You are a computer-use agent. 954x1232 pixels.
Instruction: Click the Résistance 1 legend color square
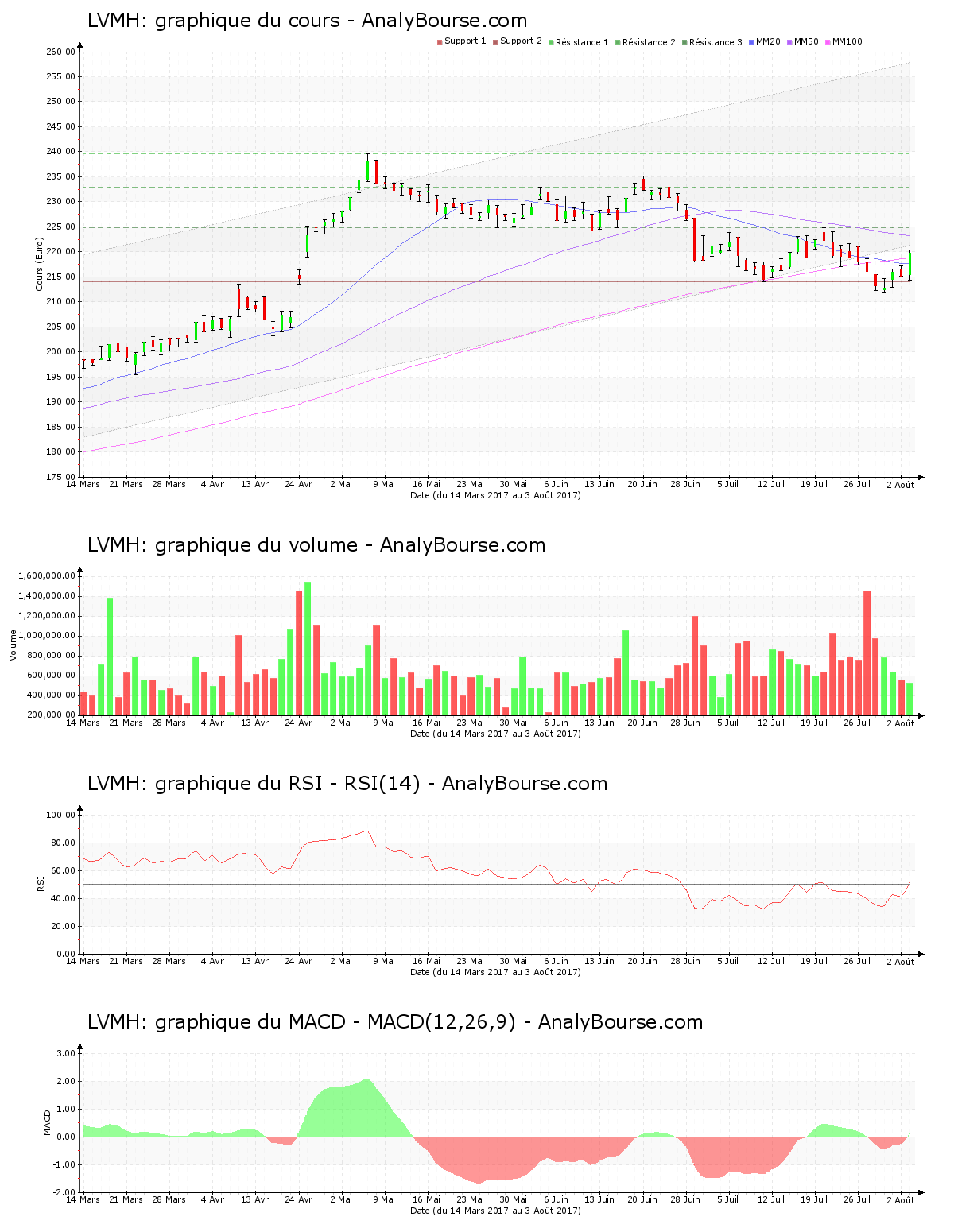point(551,42)
